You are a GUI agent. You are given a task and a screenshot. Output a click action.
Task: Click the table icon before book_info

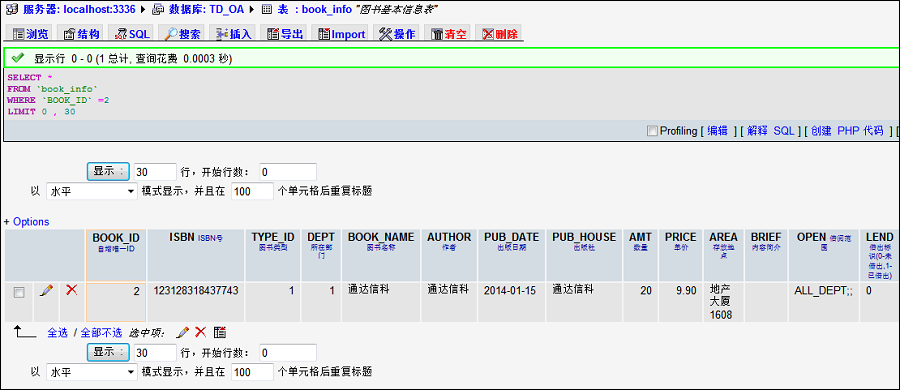[266, 9]
